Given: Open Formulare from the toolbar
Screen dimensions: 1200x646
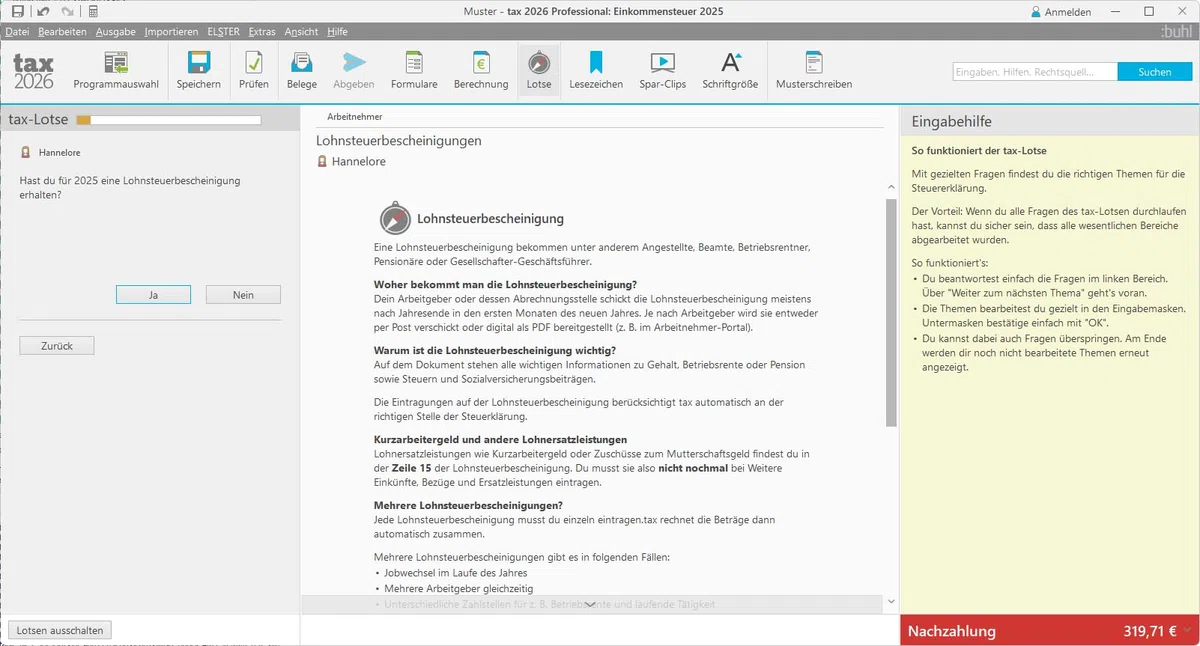Looking at the screenshot, I should click(414, 70).
